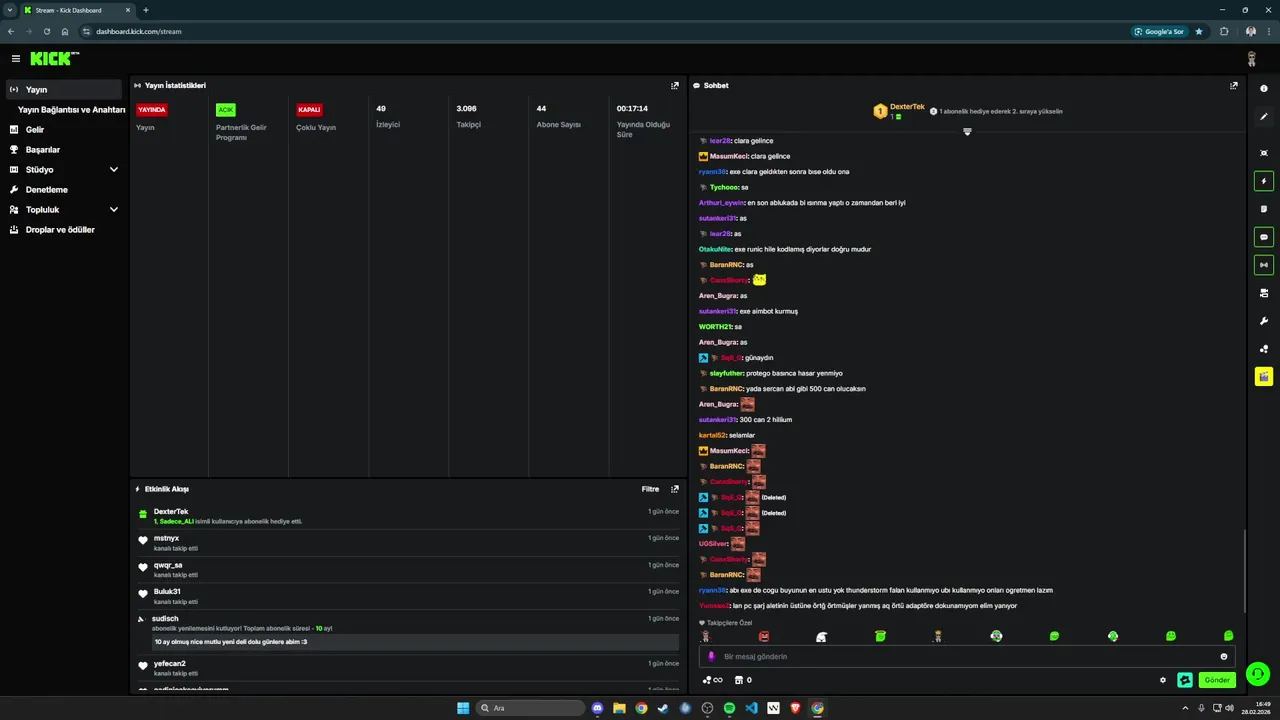Click chat scrollbar in Sohbet panel
Screen dimensions: 1280x720
(x=1244, y=570)
